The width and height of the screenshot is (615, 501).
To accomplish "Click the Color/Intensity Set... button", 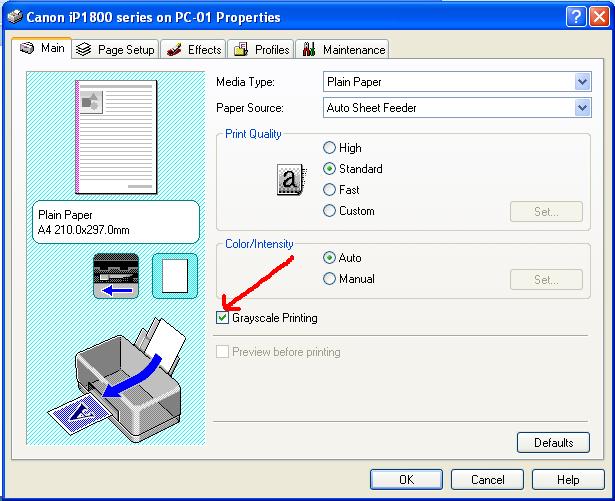I will coord(546,280).
